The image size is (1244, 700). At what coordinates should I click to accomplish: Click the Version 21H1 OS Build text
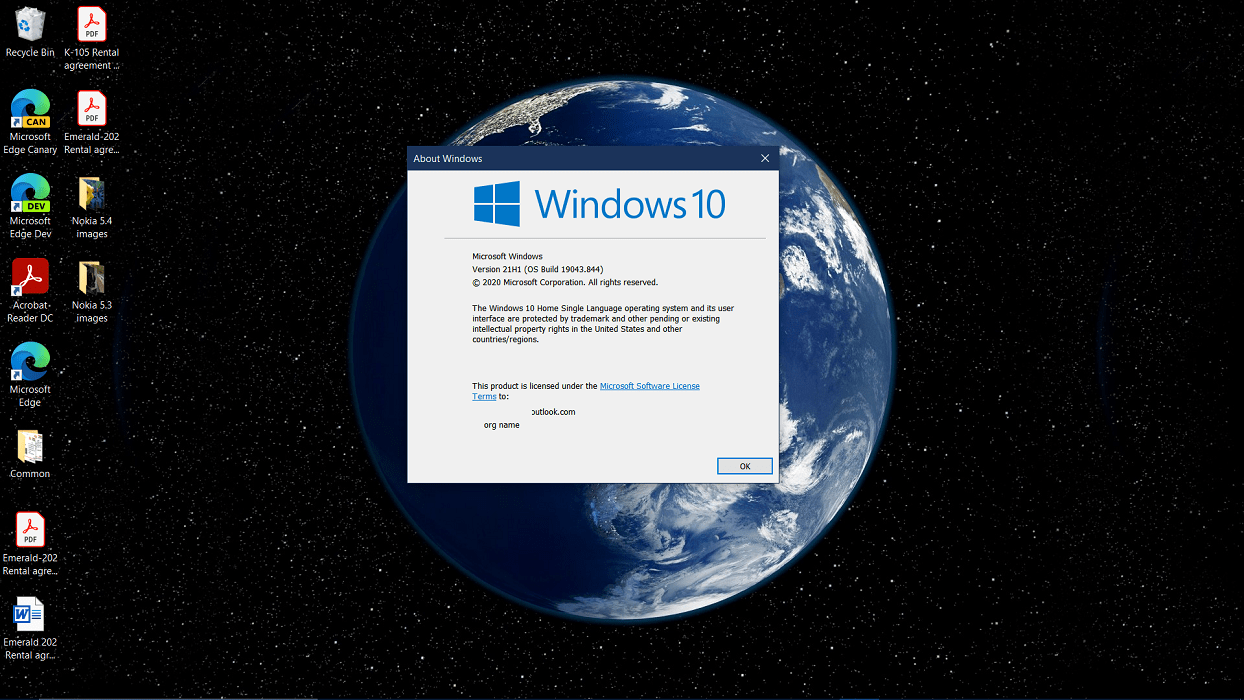tap(538, 269)
